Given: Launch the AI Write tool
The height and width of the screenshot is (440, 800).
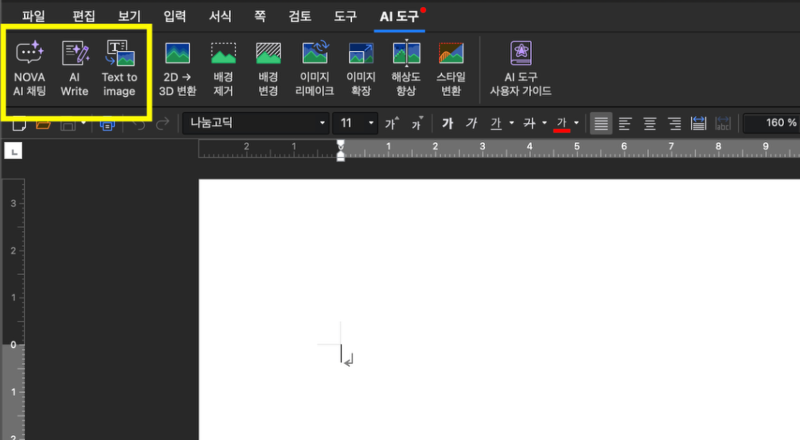Looking at the screenshot, I should (x=74, y=69).
